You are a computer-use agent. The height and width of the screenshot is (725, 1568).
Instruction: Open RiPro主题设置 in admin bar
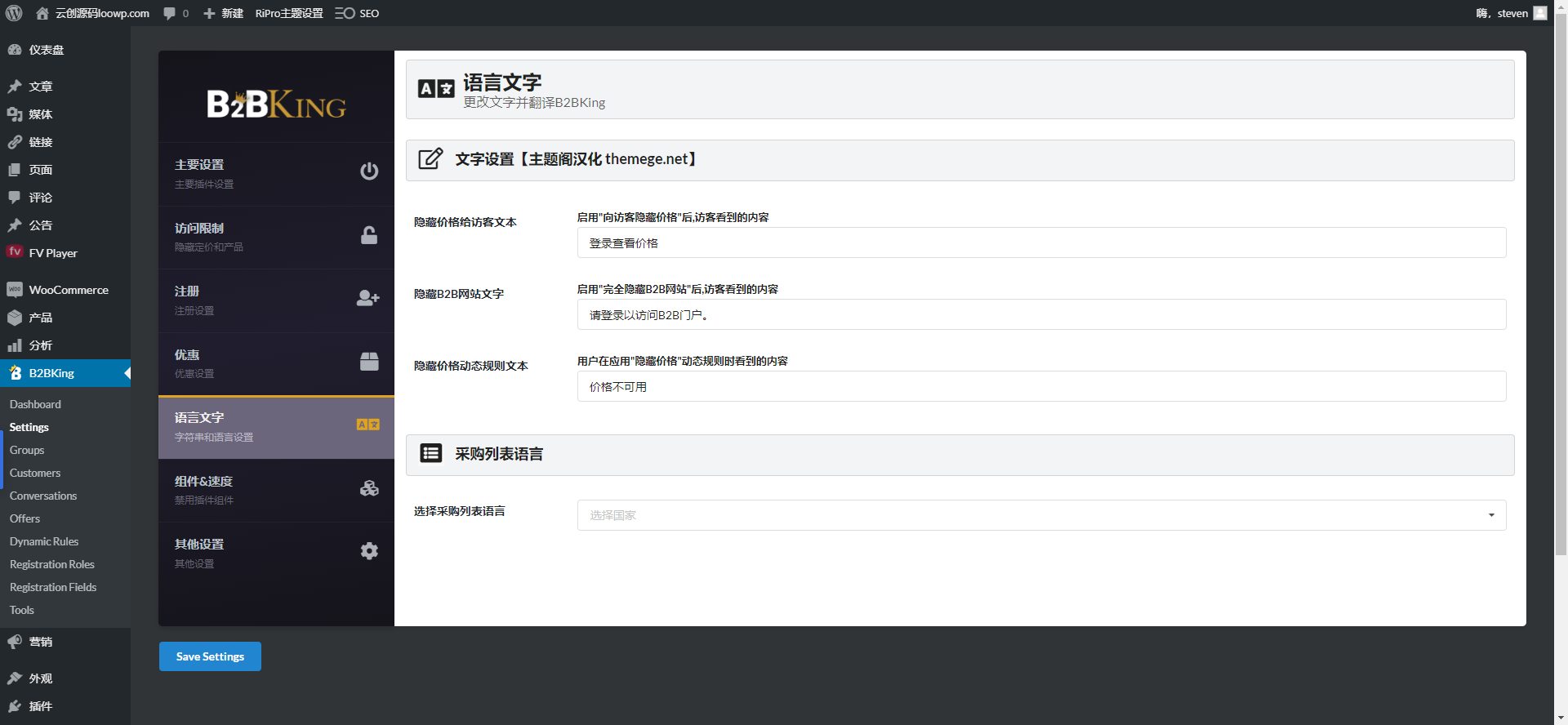tap(289, 13)
